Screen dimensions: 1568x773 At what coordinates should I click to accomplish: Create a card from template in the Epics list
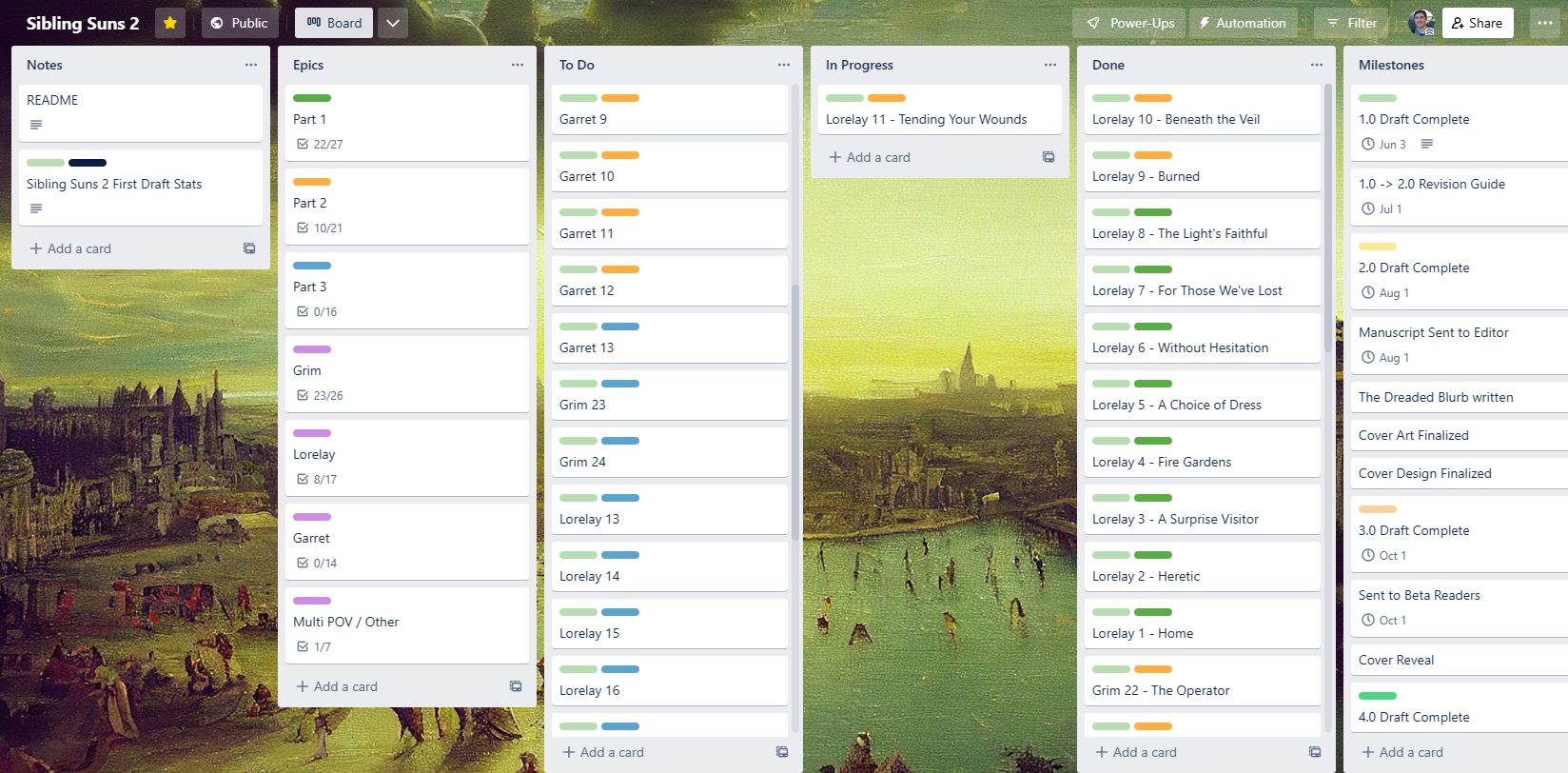(516, 686)
